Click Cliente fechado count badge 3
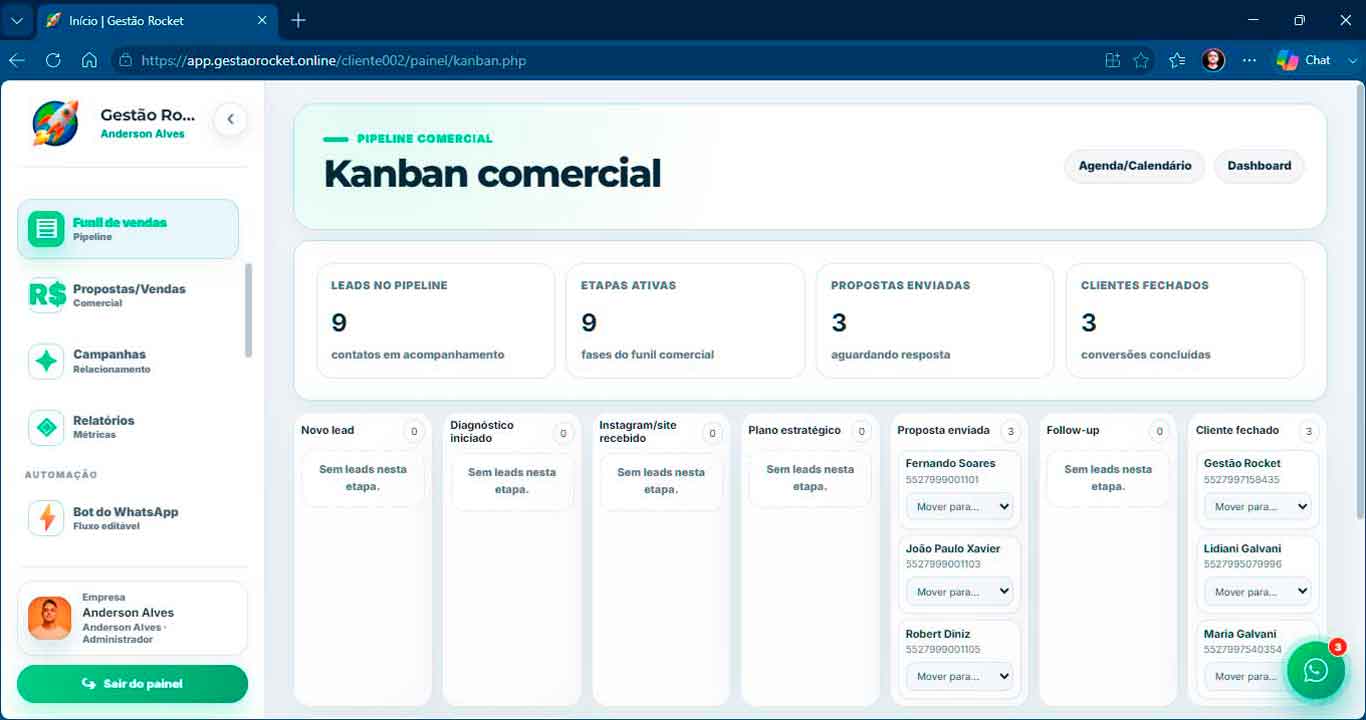Screen dimensions: 1366x720 pos(1308,432)
